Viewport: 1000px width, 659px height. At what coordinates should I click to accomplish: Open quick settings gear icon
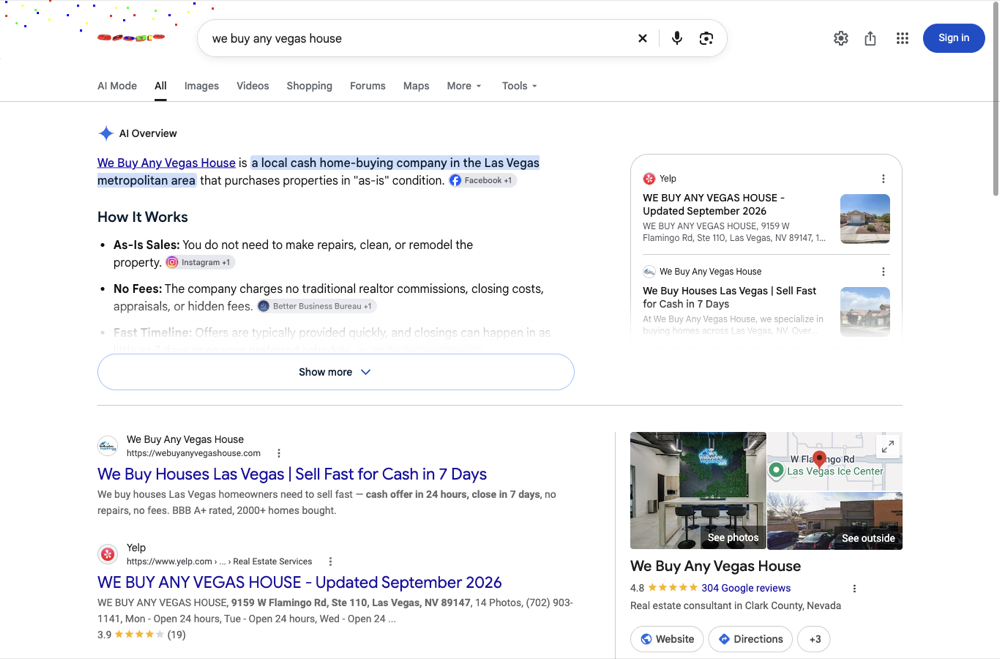point(841,38)
